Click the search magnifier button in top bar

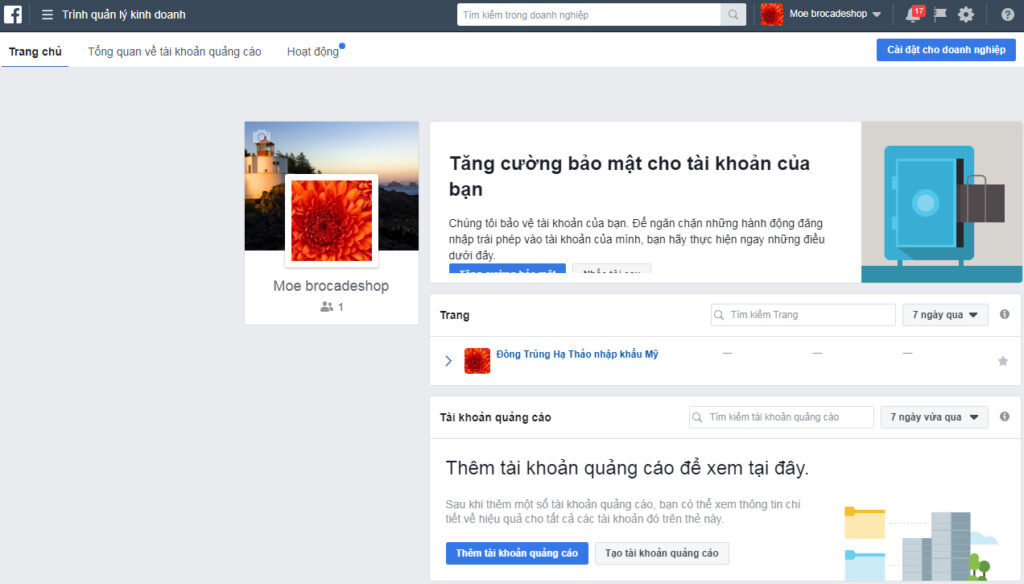(733, 14)
